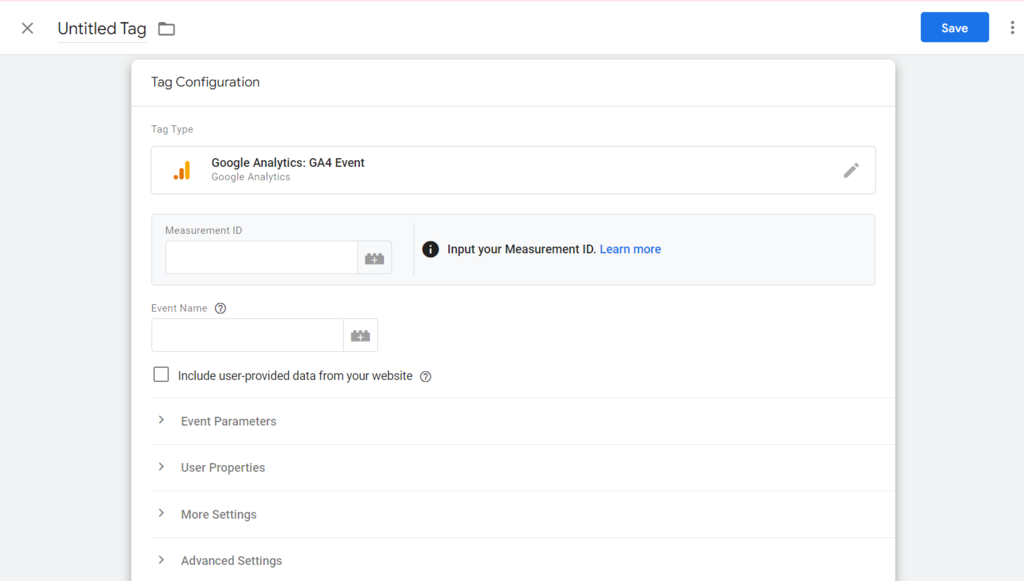The height and width of the screenshot is (581, 1024).
Task: Open the three-dot overflow menu
Action: (x=1012, y=27)
